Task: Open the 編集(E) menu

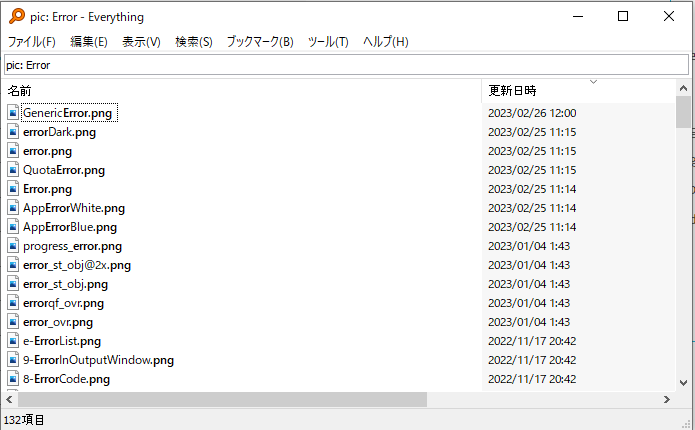Action: click(x=89, y=42)
